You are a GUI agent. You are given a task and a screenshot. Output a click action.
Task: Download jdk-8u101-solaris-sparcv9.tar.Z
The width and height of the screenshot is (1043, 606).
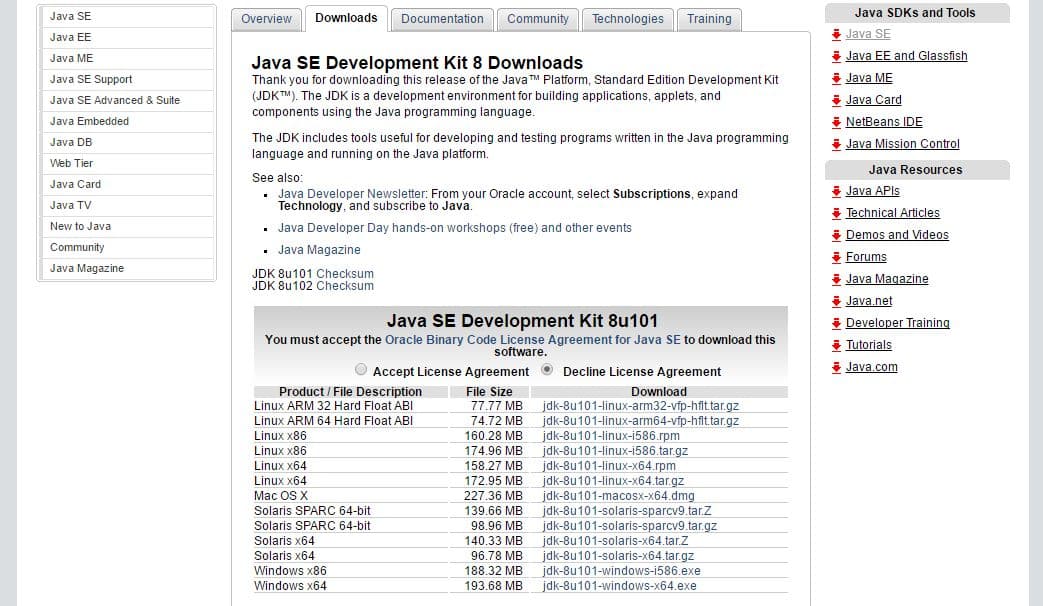coord(627,511)
